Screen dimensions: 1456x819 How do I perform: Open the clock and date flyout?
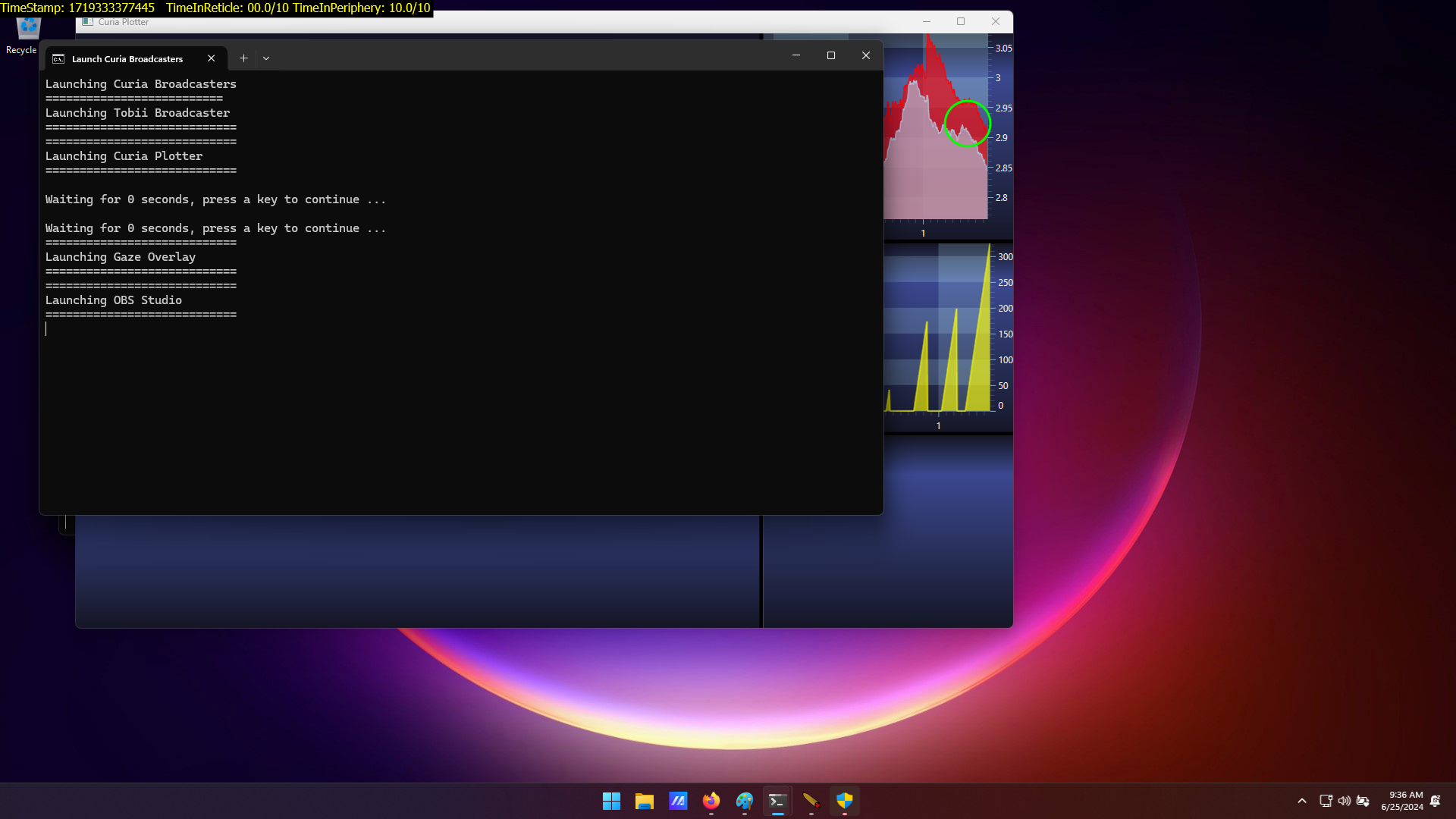click(x=1401, y=801)
